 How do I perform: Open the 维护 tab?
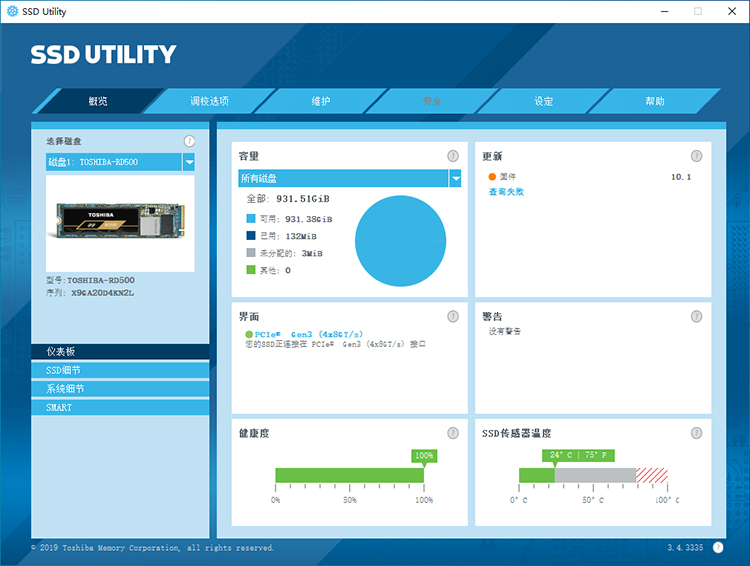pyautogui.click(x=320, y=101)
